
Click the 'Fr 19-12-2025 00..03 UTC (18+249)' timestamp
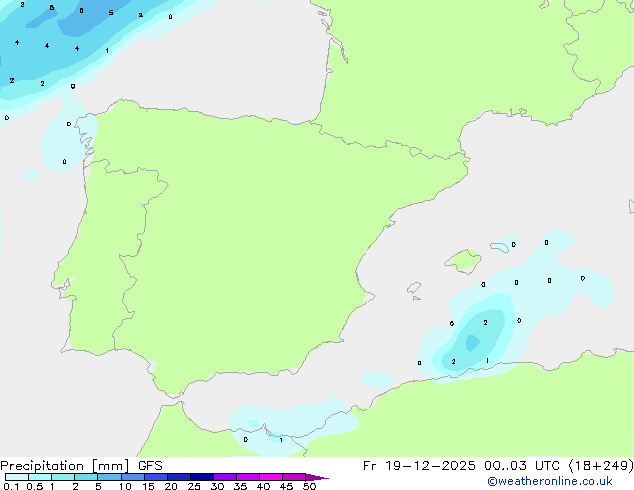tap(498, 466)
